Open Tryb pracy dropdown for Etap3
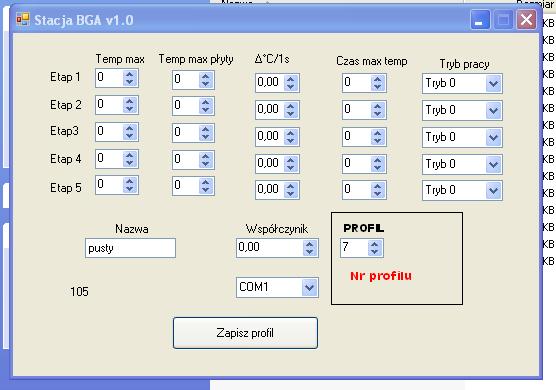The height and width of the screenshot is (390, 556). (493, 138)
